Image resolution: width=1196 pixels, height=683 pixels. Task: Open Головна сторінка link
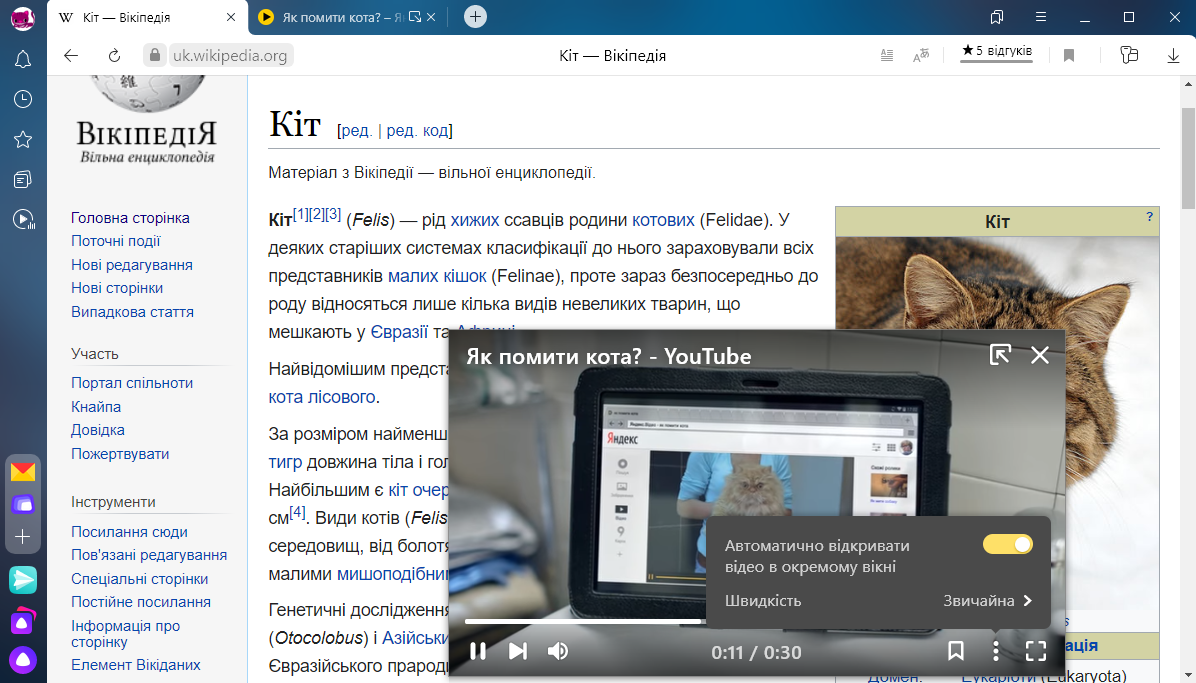click(130, 217)
